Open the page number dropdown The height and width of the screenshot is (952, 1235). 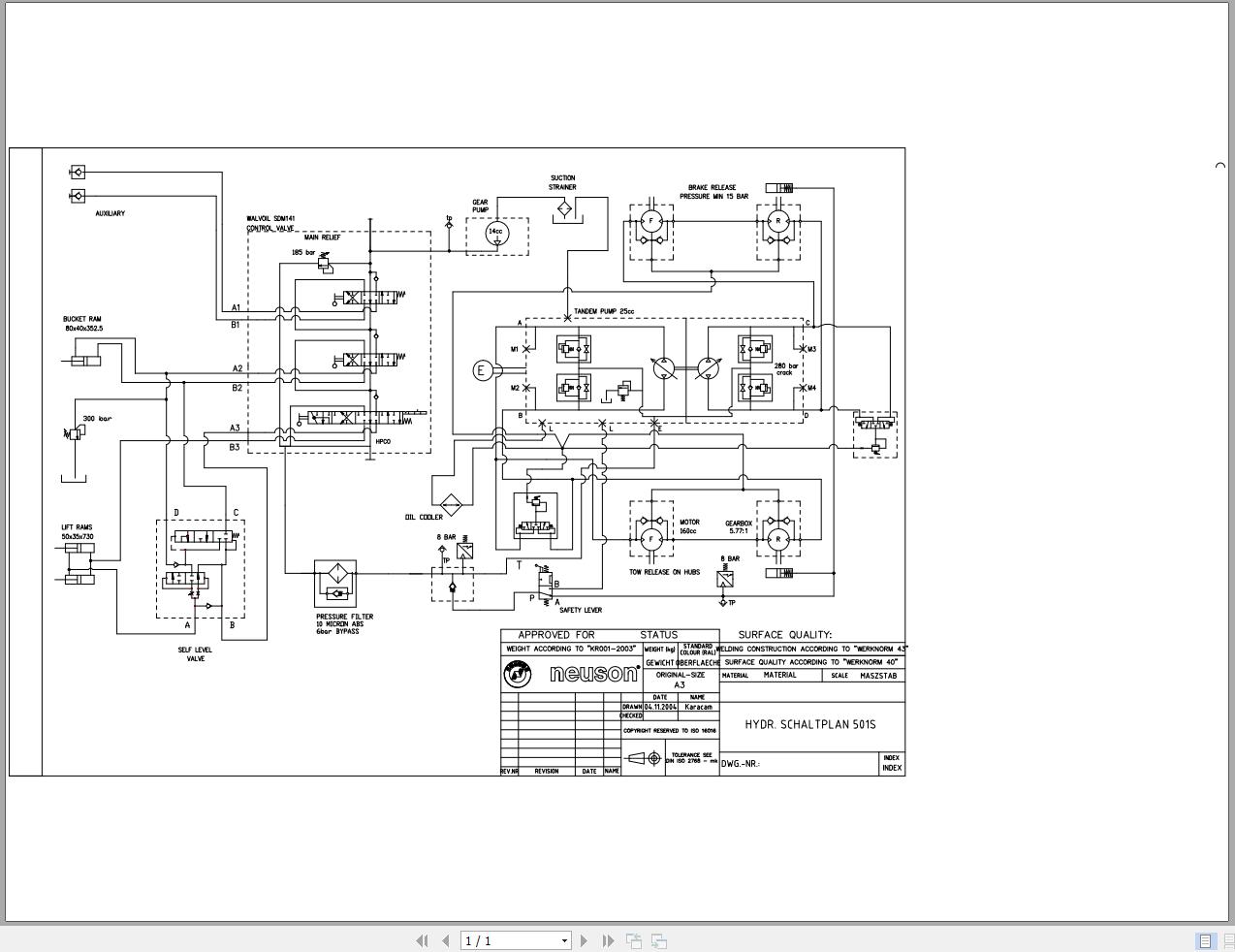[x=562, y=940]
